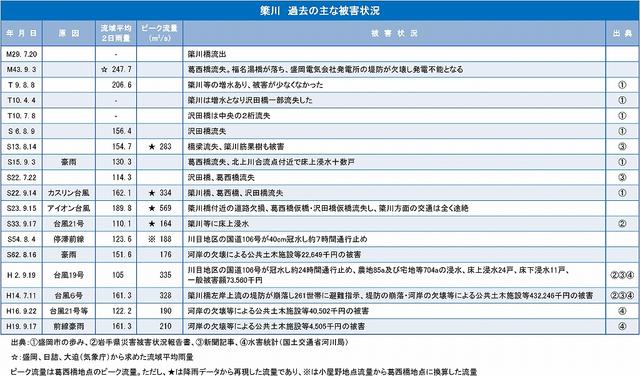640x376 pixels.
Task: Click damage text '簗川橋流出'
Action: [x=207, y=54]
